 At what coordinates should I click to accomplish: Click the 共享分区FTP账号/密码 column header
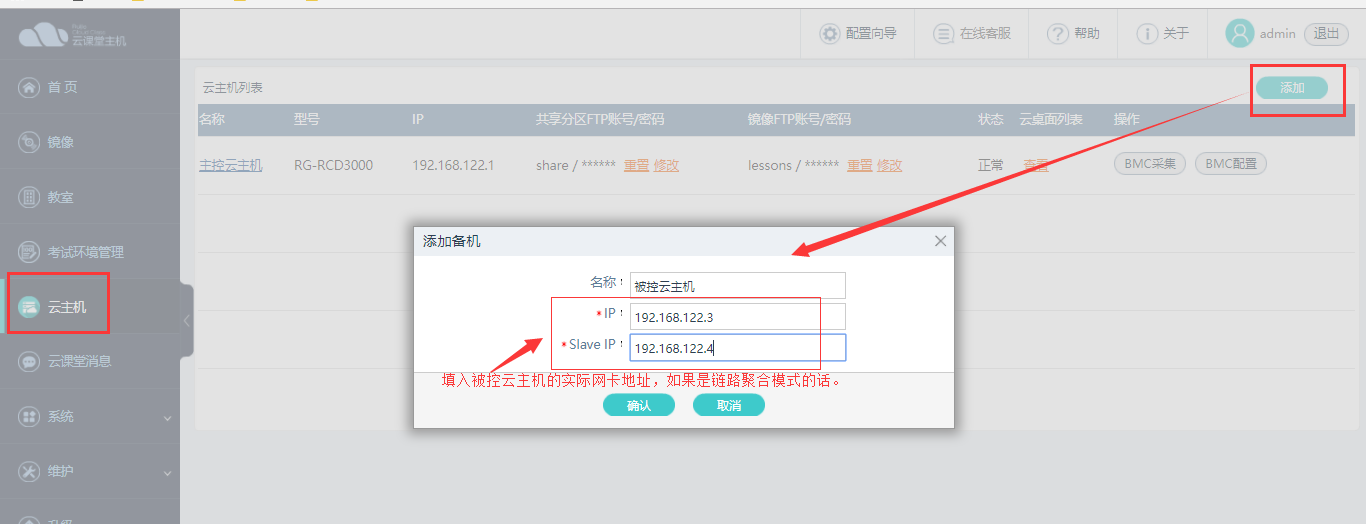point(600,119)
